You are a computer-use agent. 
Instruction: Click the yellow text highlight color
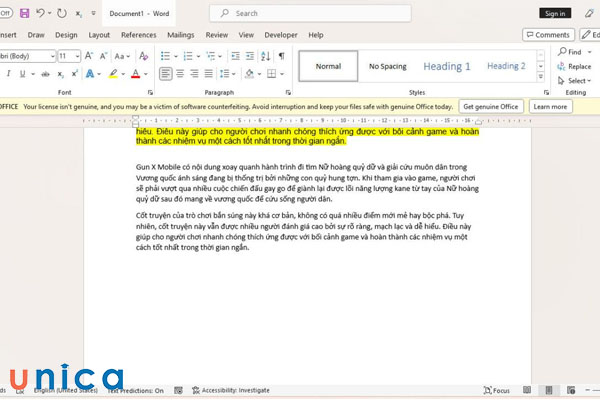113,74
